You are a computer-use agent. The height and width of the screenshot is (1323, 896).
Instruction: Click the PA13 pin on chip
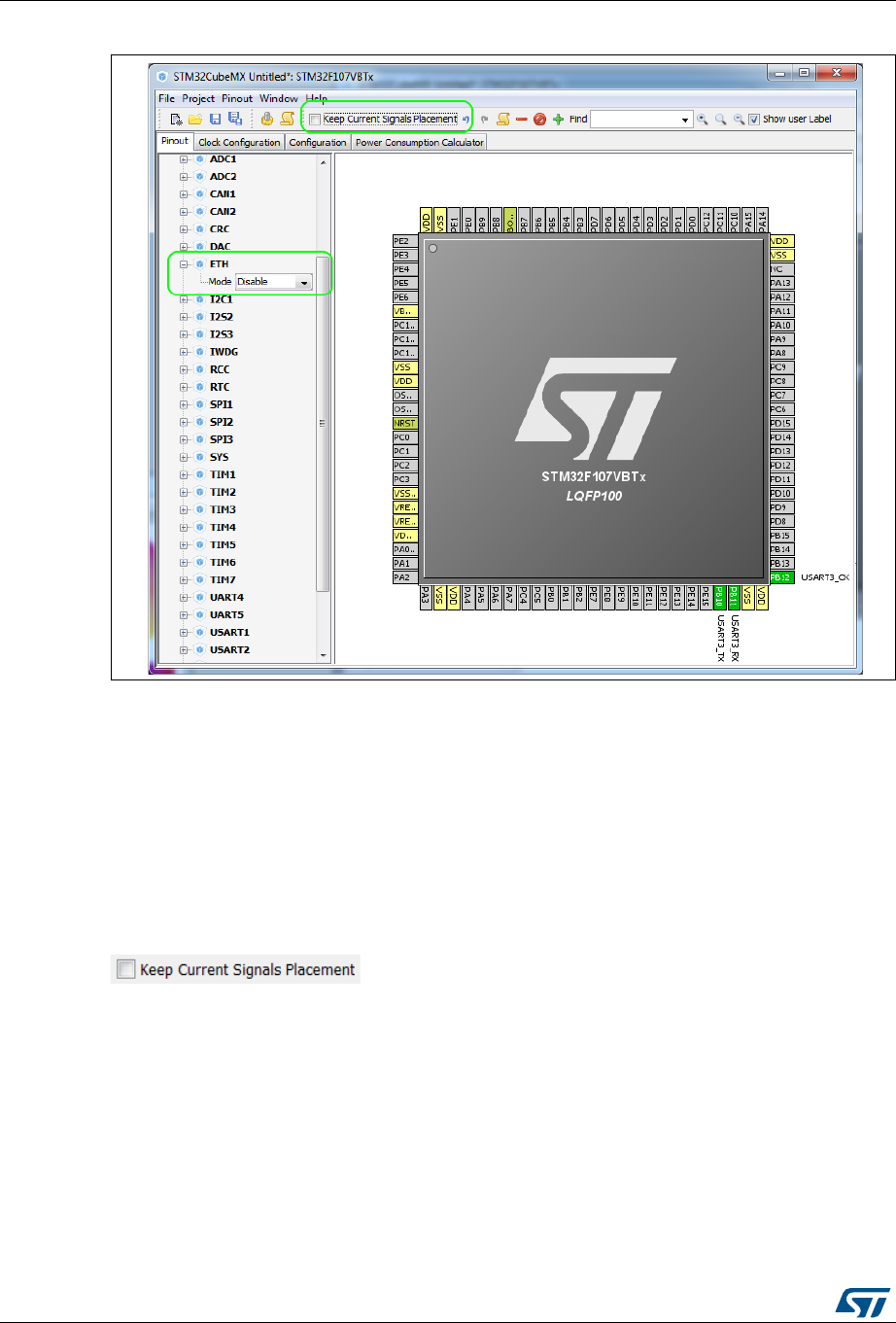pos(780,283)
